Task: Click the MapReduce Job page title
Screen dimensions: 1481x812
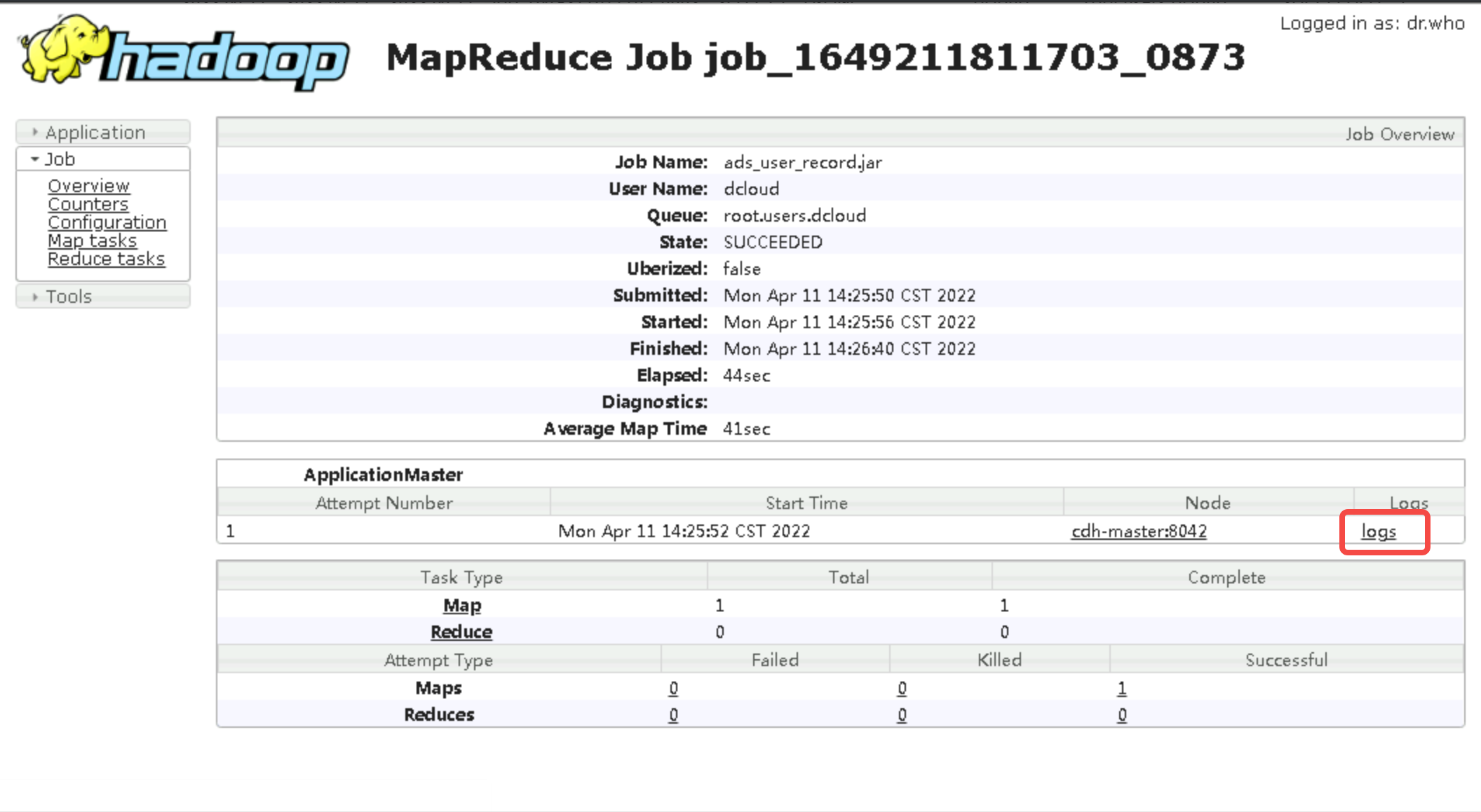Action: coord(816,57)
